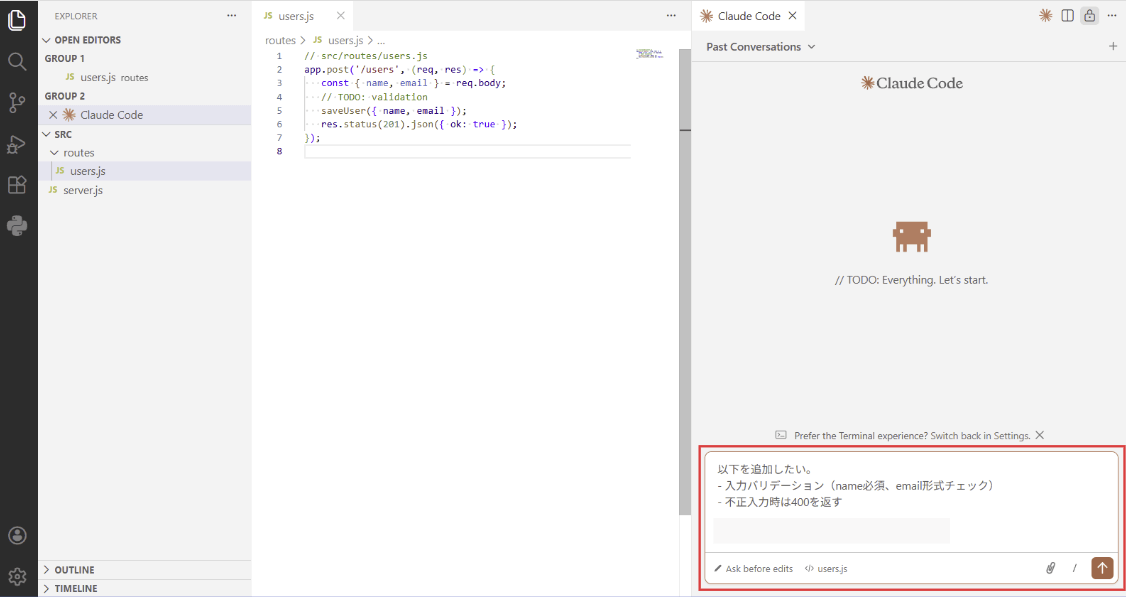The height and width of the screenshot is (597, 1127).
Task: Toggle the users.js context chip in prompt box
Action: 826,568
